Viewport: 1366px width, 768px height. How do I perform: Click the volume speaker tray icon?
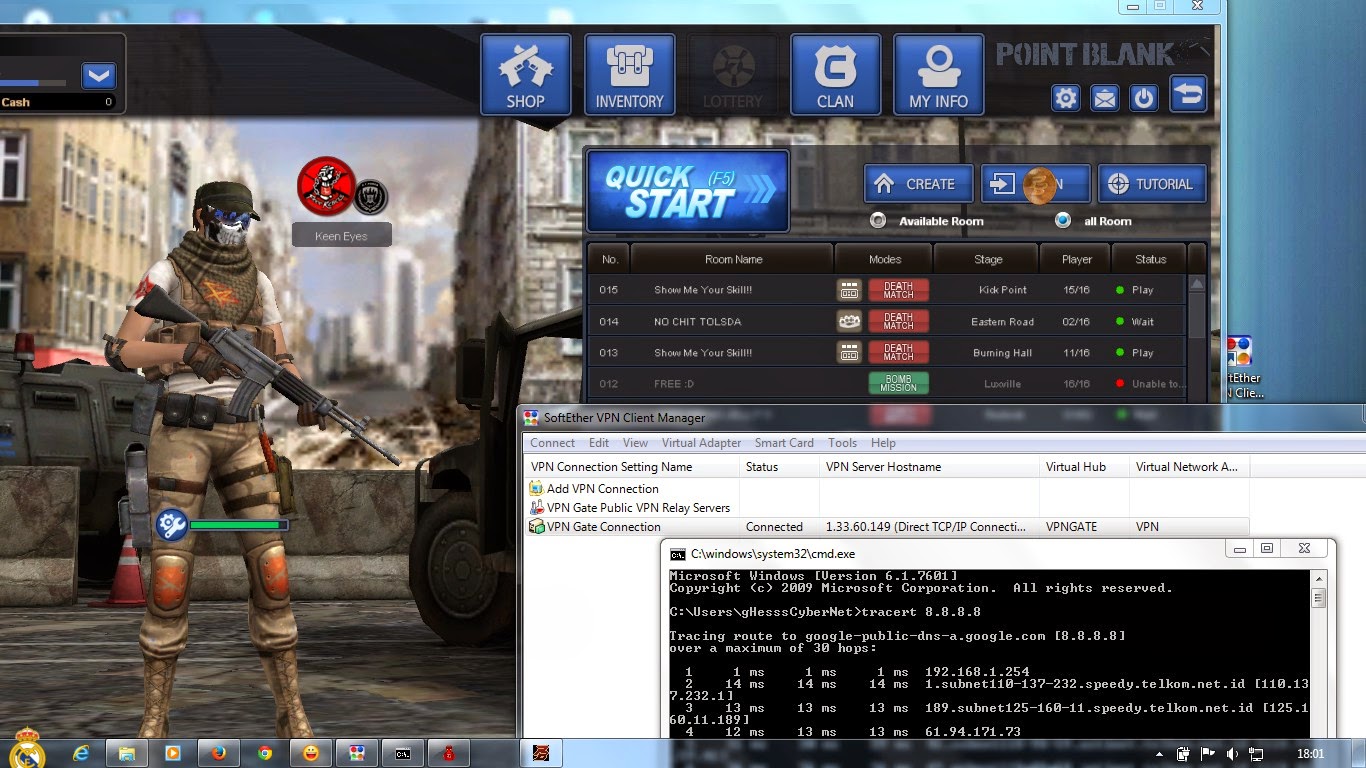(x=1231, y=754)
